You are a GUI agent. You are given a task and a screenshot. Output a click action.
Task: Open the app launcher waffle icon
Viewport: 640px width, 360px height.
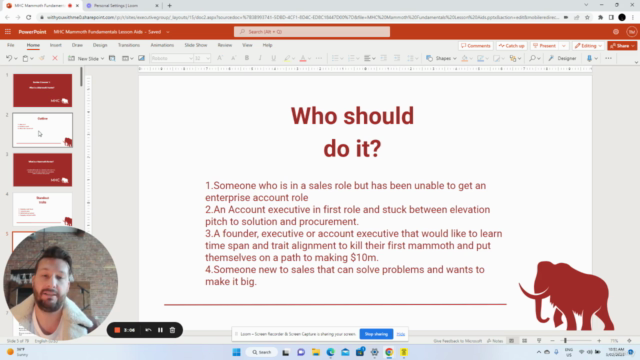pos(8,31)
